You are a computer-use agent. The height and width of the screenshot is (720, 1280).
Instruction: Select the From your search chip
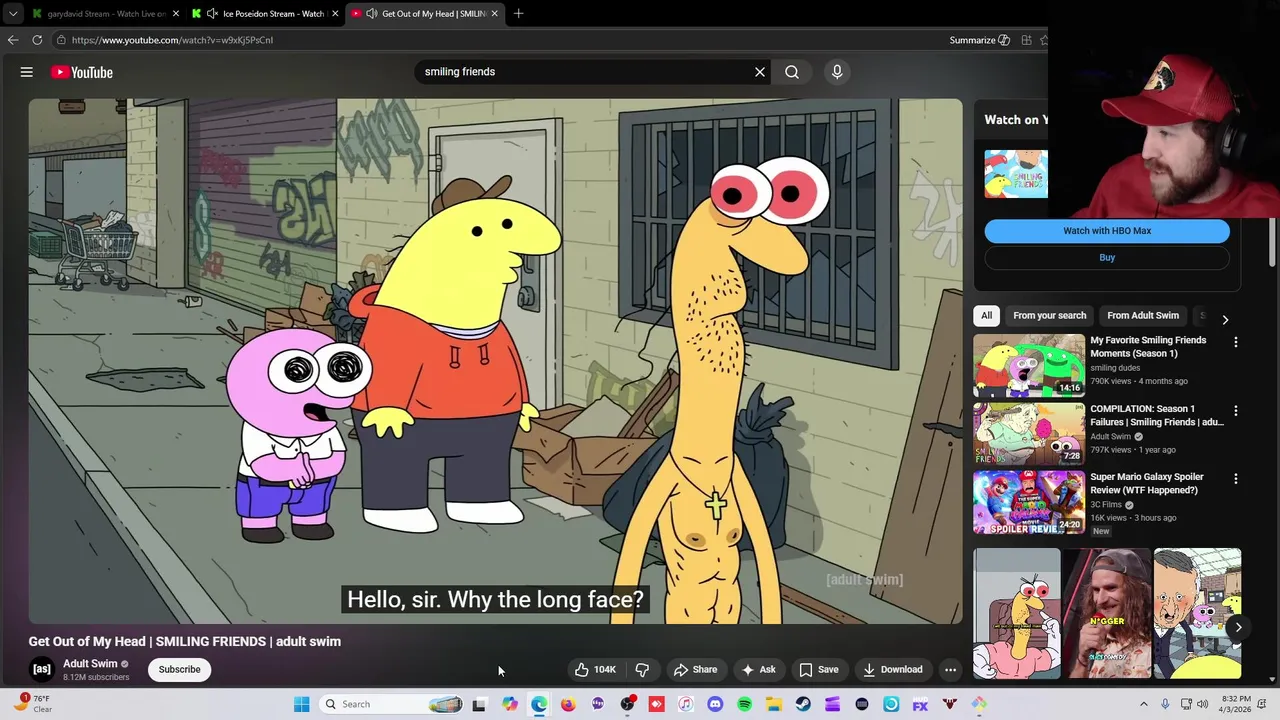pyautogui.click(x=1049, y=316)
